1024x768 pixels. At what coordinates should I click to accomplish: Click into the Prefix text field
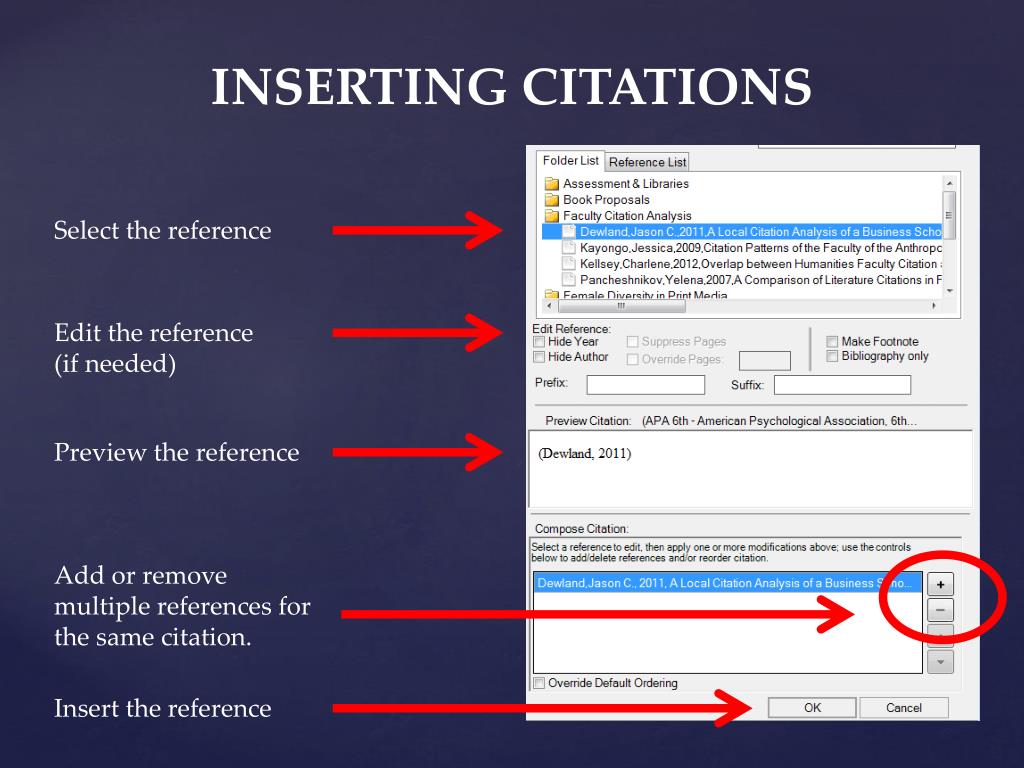(x=646, y=385)
